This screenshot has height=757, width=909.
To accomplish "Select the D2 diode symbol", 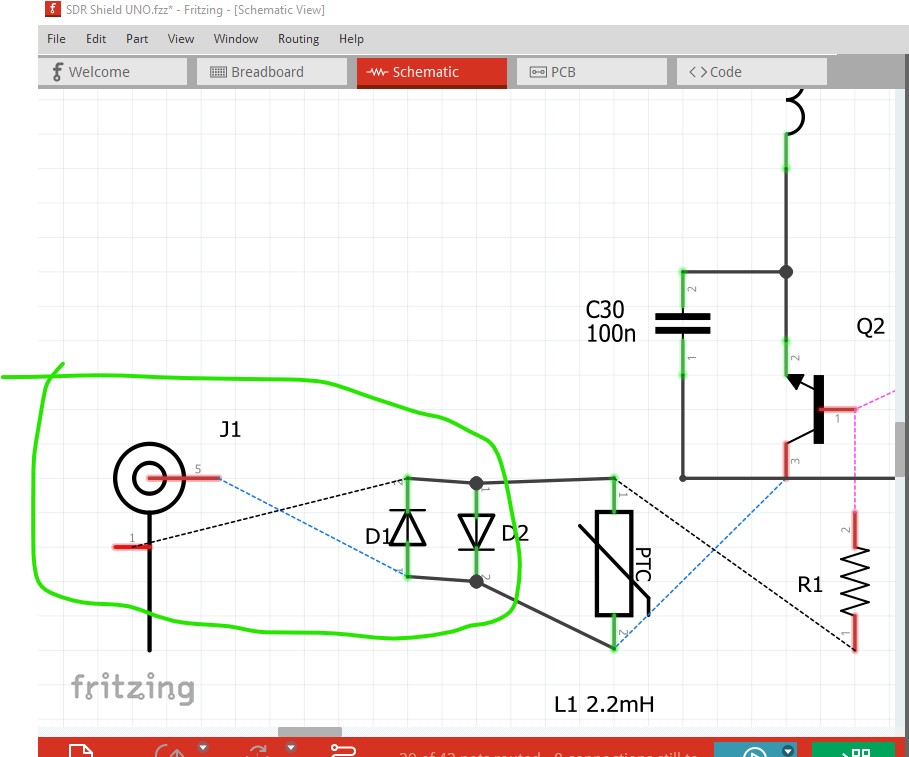I will point(476,532).
